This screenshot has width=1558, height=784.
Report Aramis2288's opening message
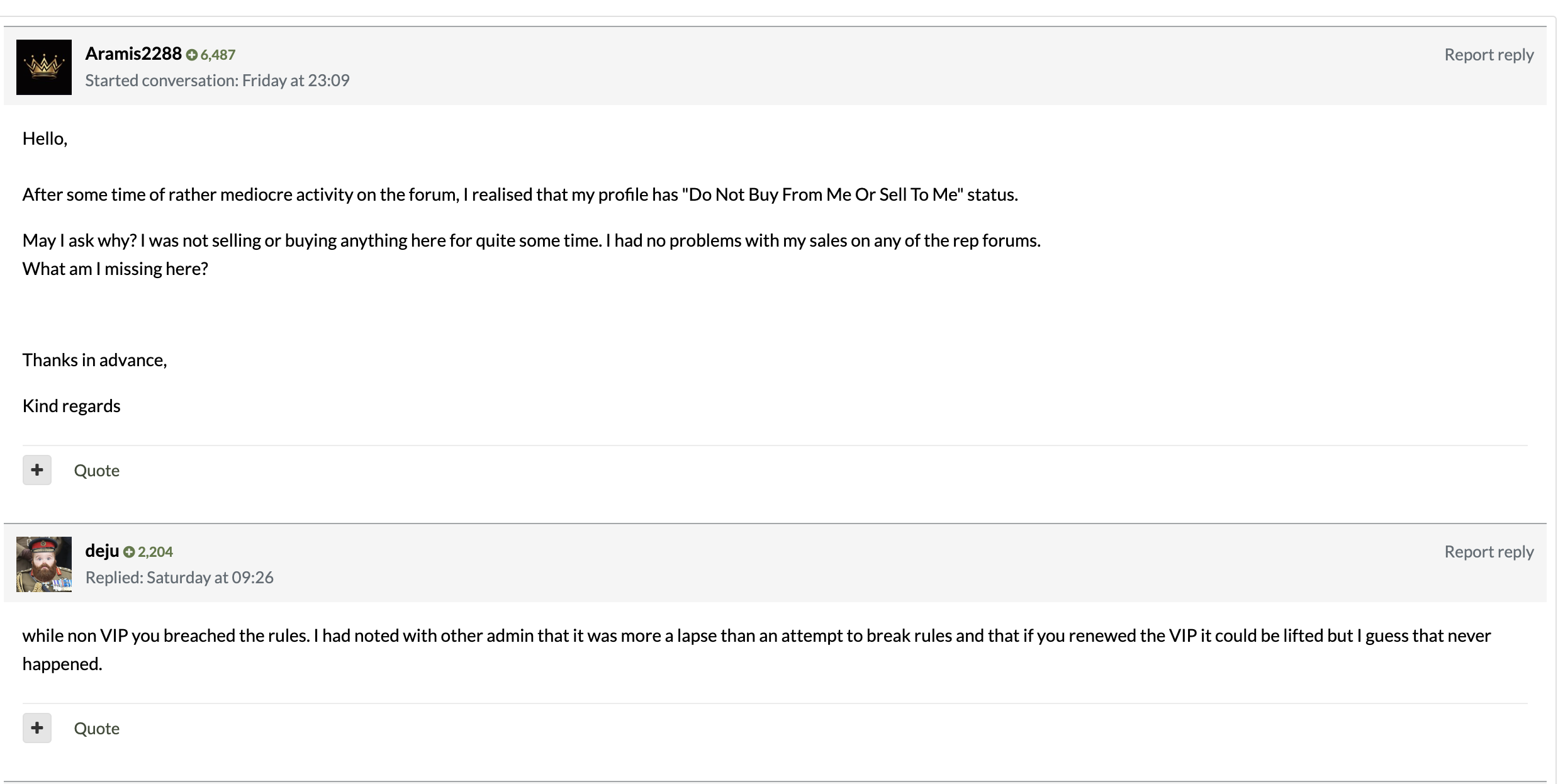pyautogui.click(x=1488, y=55)
